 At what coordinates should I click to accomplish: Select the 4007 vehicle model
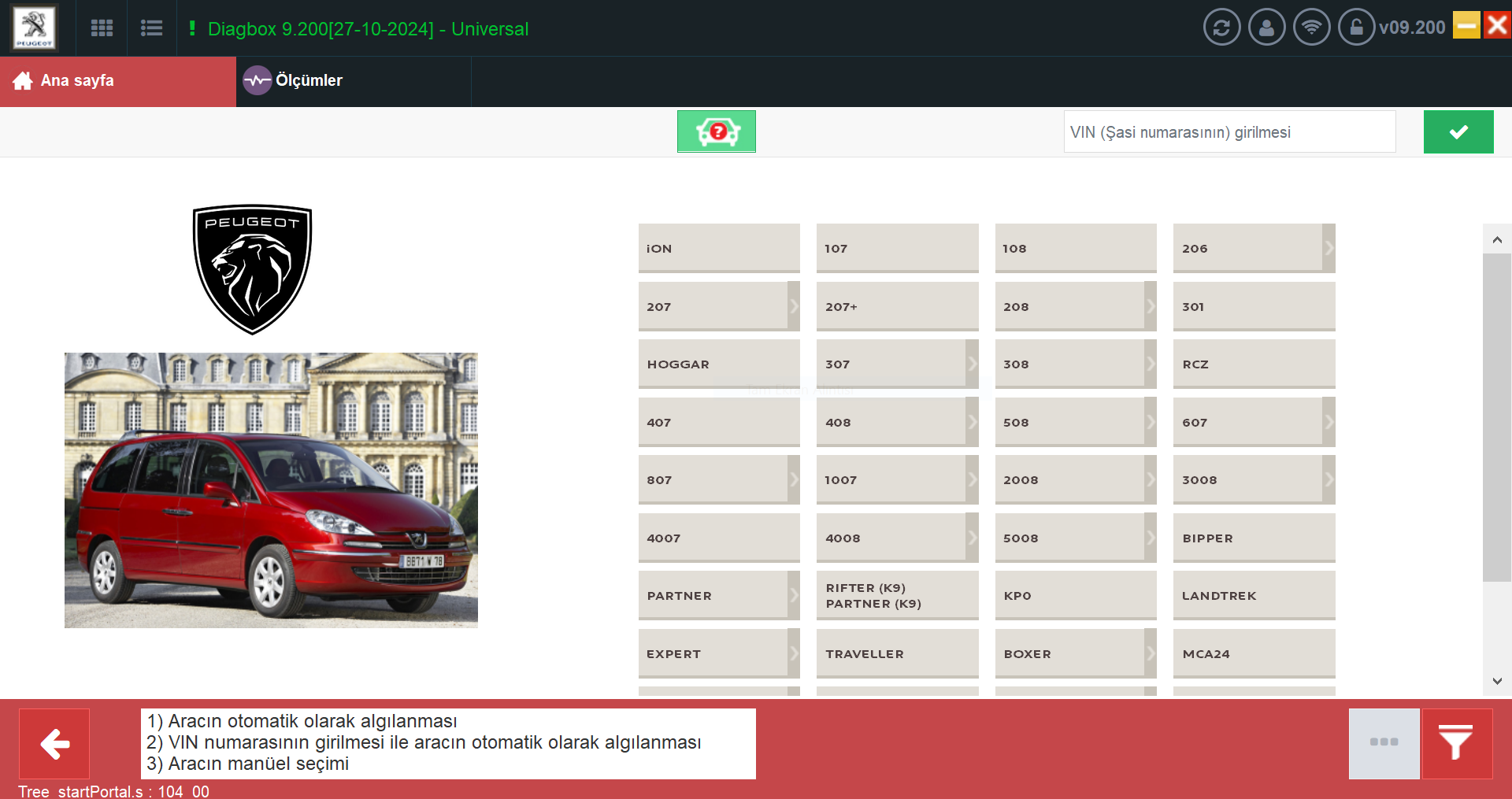click(719, 538)
